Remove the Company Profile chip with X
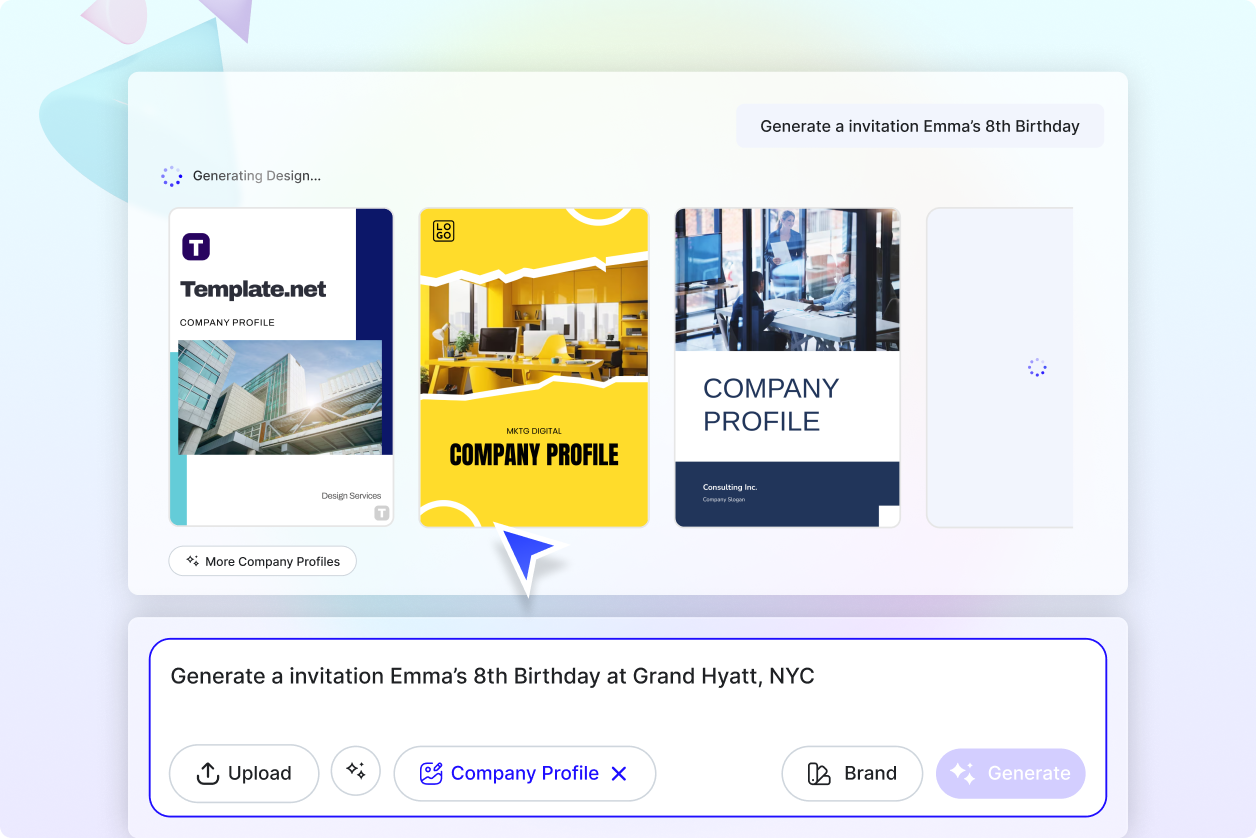 (x=619, y=773)
